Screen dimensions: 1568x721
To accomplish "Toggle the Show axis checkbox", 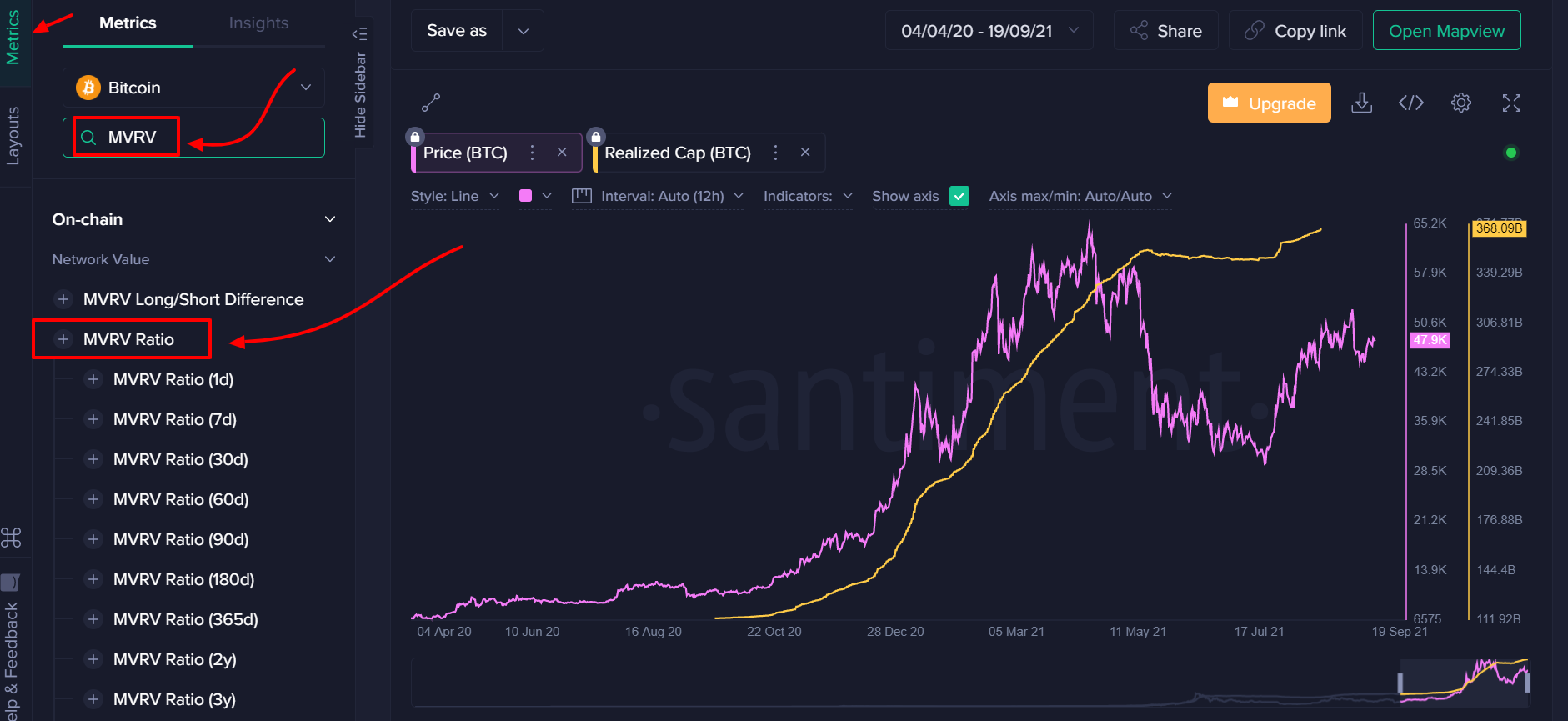I will [x=959, y=196].
